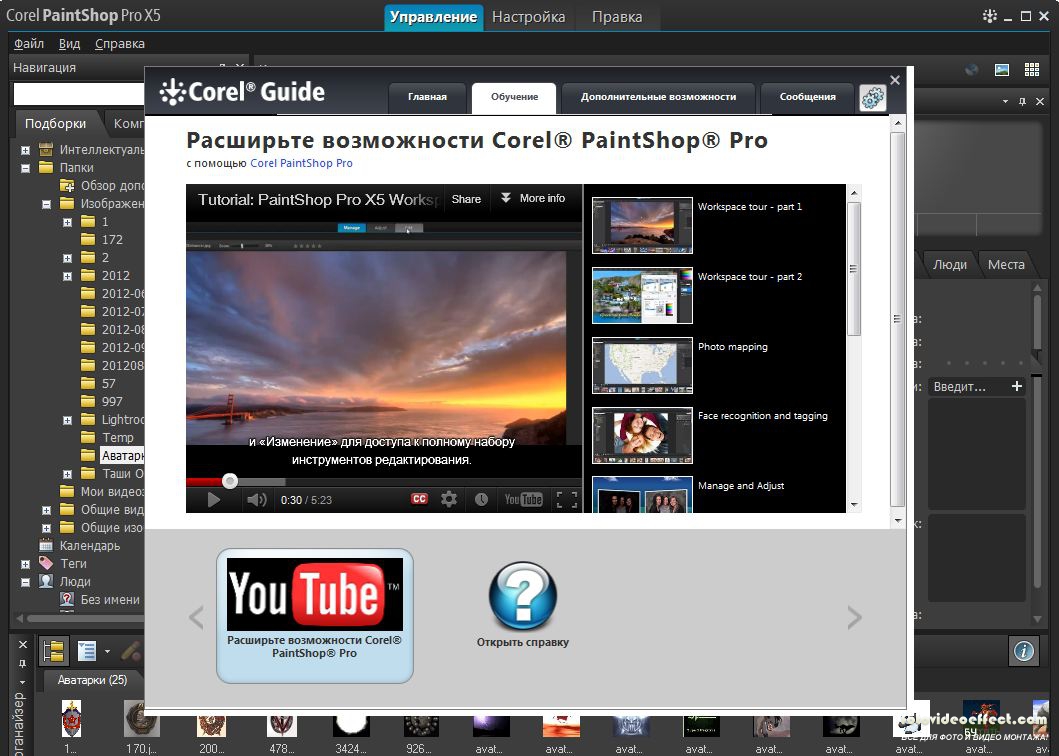Open video on YouTube logo
This screenshot has height=756, width=1059.
point(523,499)
